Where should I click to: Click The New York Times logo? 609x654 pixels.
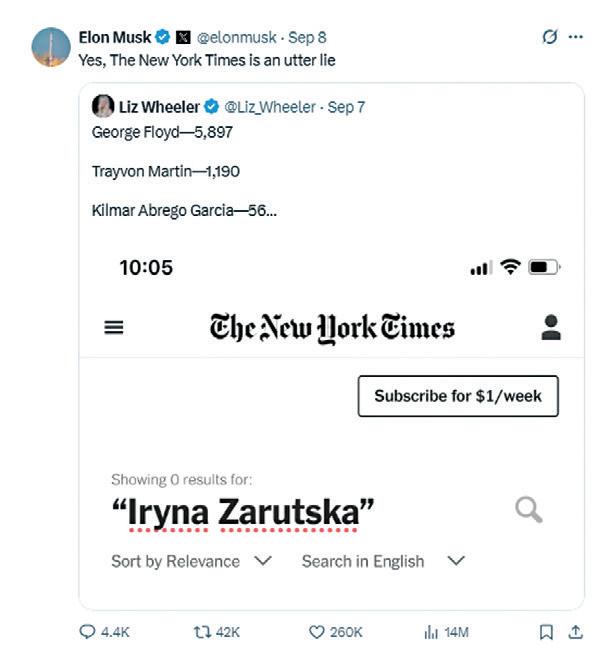tap(332, 327)
